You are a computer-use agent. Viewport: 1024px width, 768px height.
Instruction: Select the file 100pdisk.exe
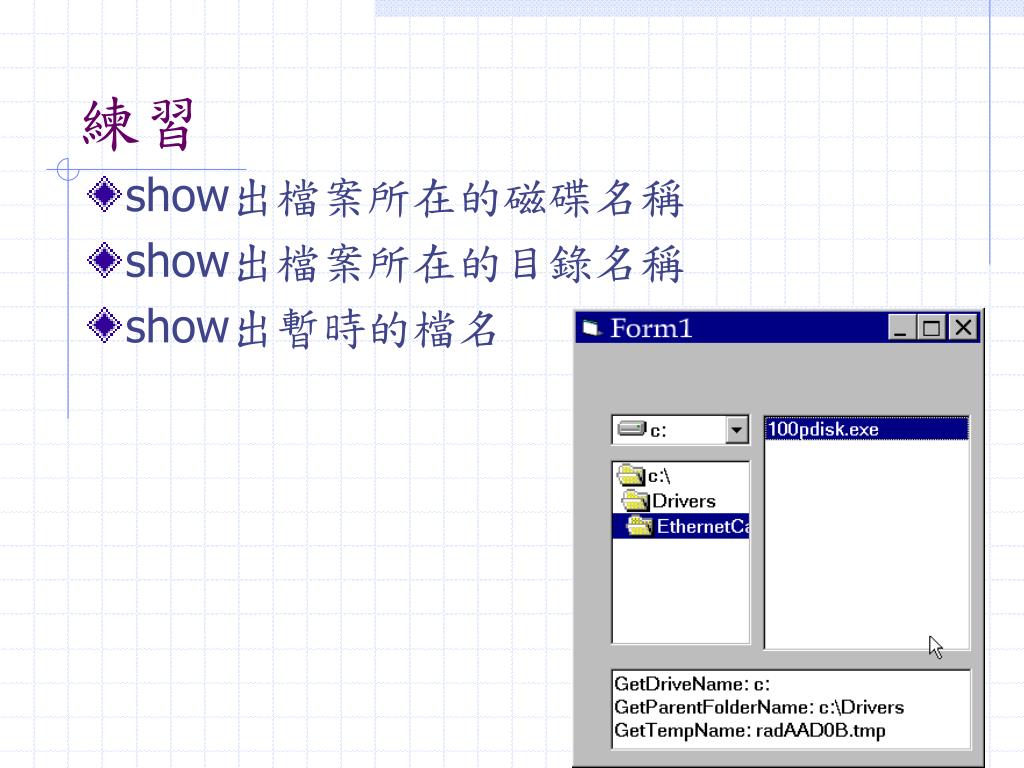pos(867,429)
